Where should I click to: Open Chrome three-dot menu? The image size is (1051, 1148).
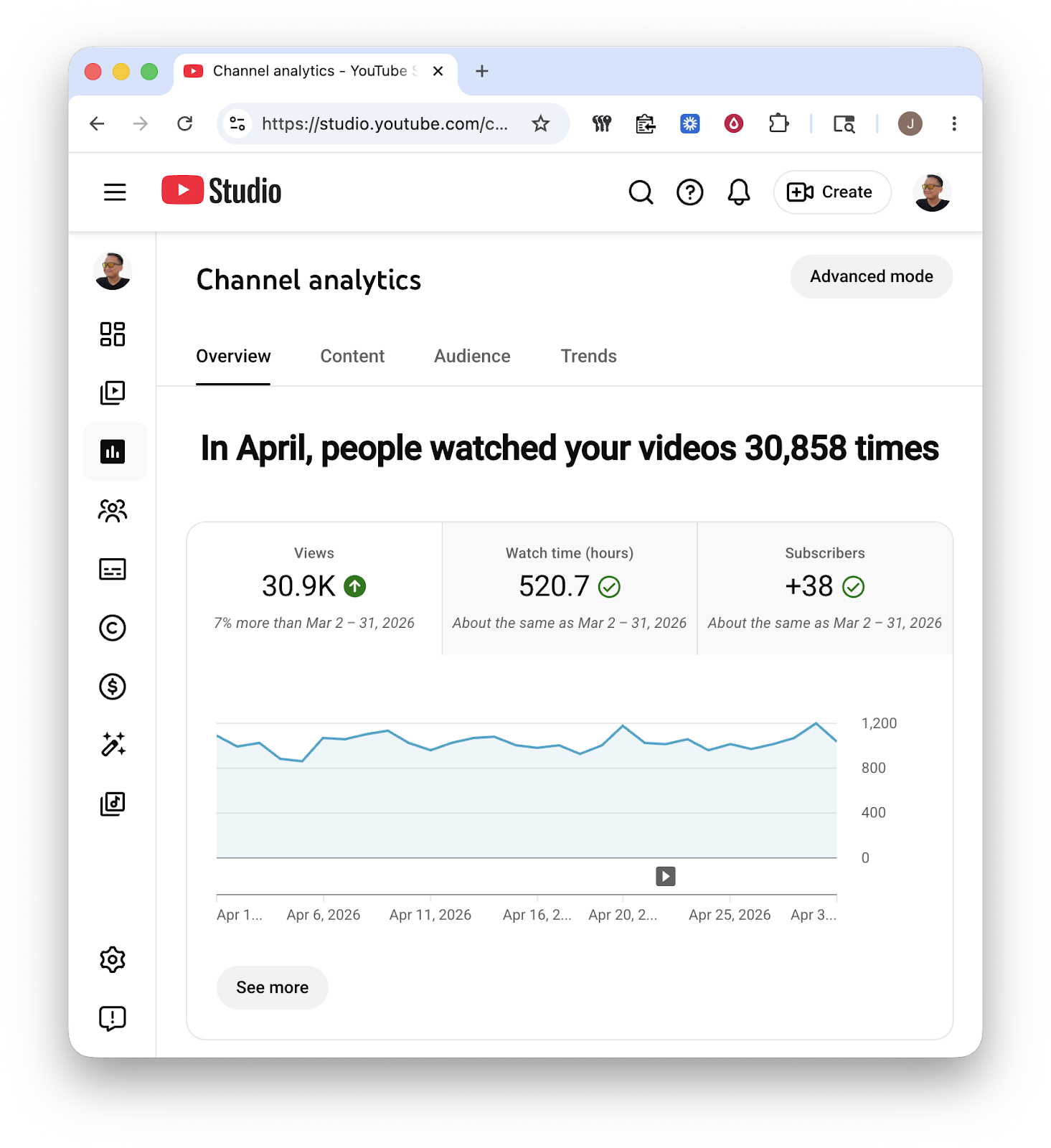pos(954,123)
